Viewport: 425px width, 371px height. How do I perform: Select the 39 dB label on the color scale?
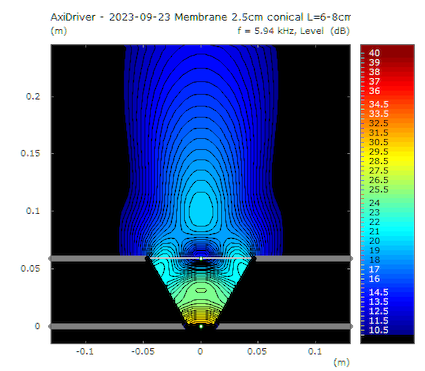point(374,62)
